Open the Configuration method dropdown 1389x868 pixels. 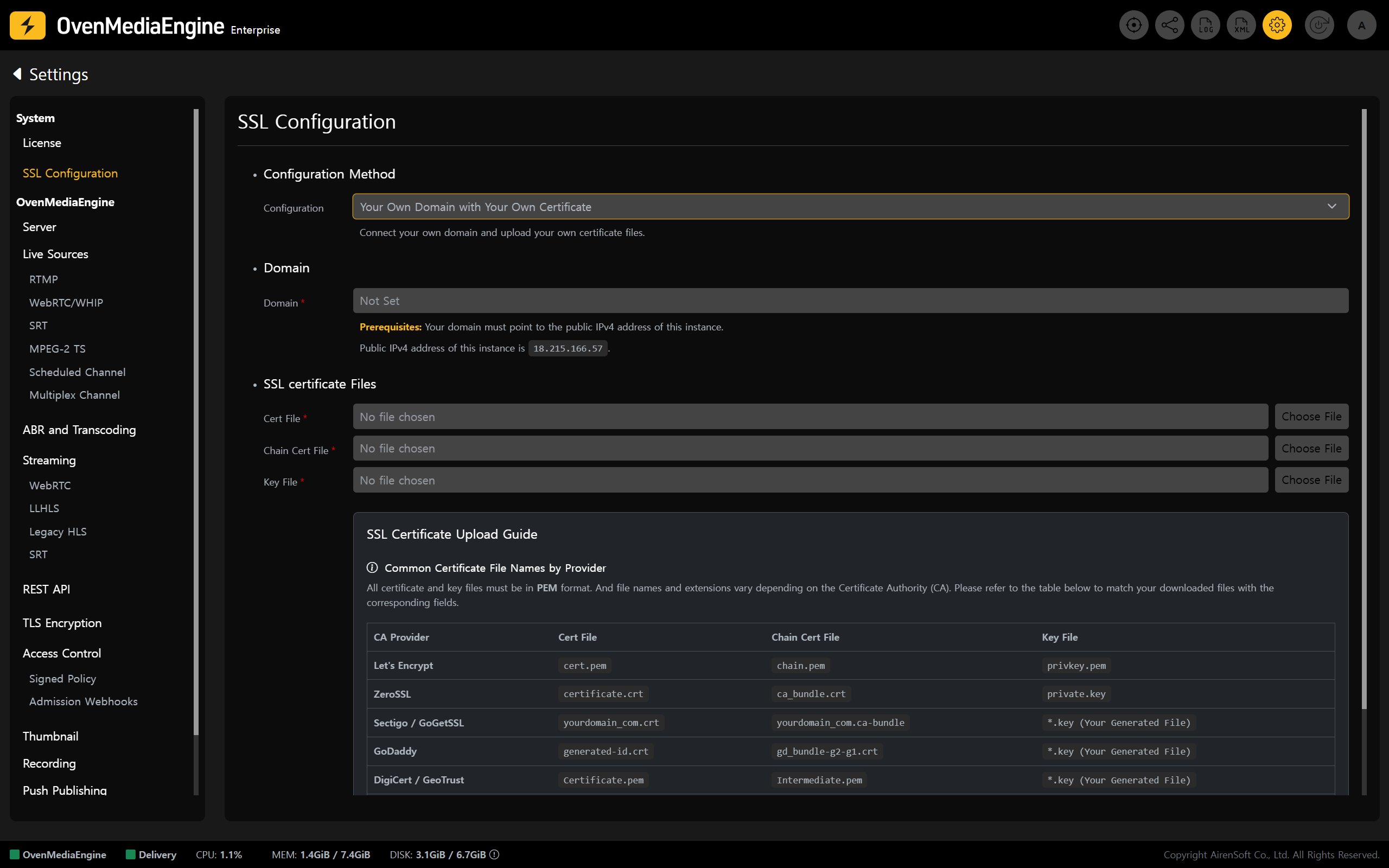pos(850,207)
